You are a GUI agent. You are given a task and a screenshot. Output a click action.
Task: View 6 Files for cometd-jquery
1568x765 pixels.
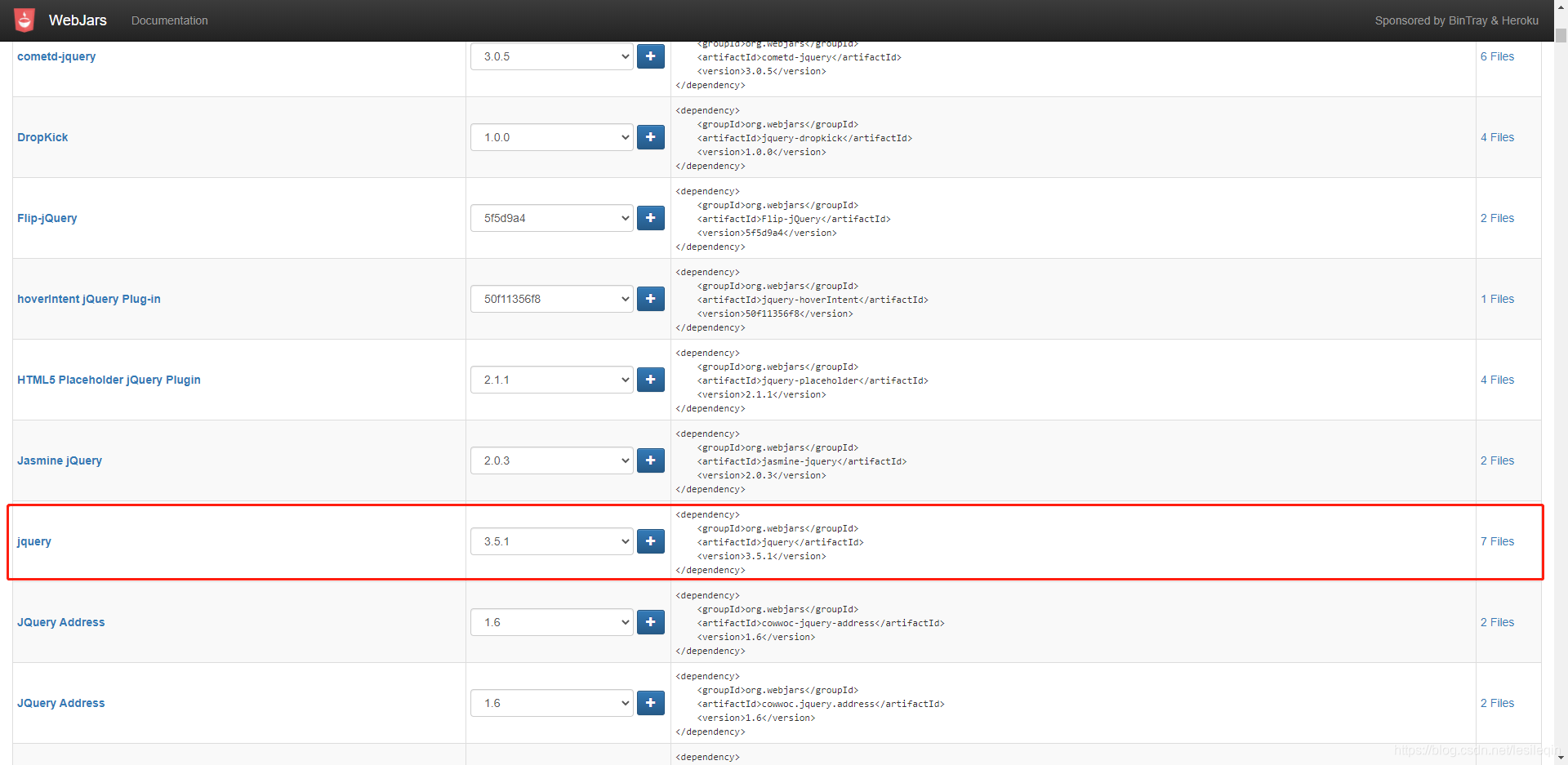coord(1497,56)
